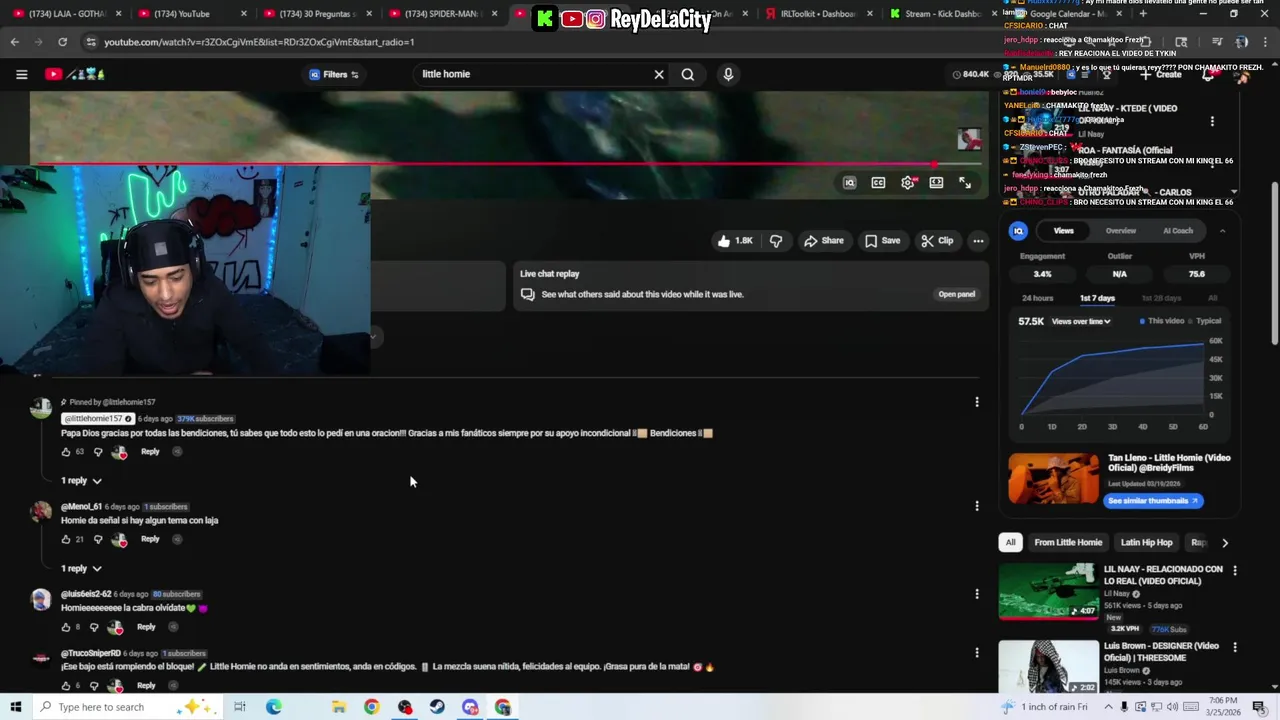Select the 'Latin Hip Hop' chip

1146,542
